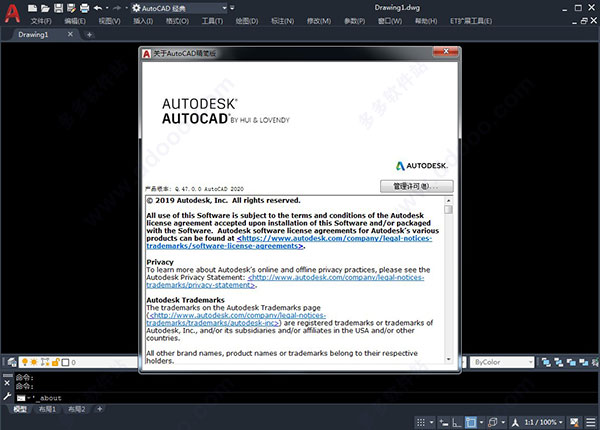Click the Save As icon with pencil
This screenshot has width=600, height=430.
(71, 8)
